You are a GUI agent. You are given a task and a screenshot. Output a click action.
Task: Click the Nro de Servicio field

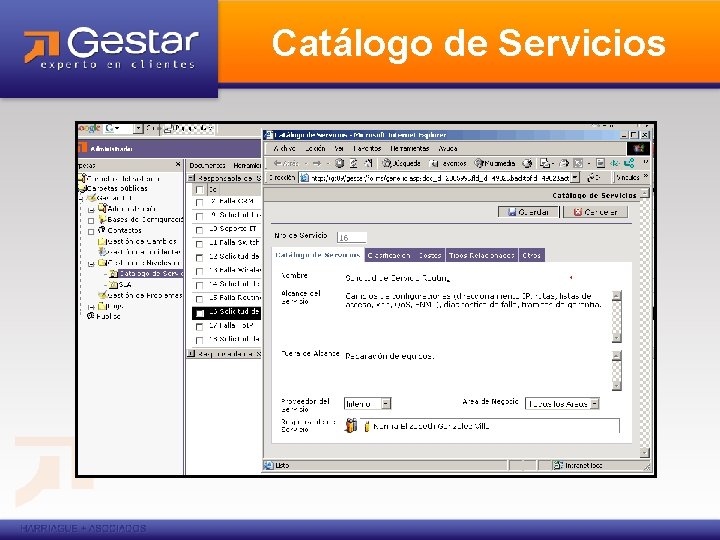pos(352,237)
